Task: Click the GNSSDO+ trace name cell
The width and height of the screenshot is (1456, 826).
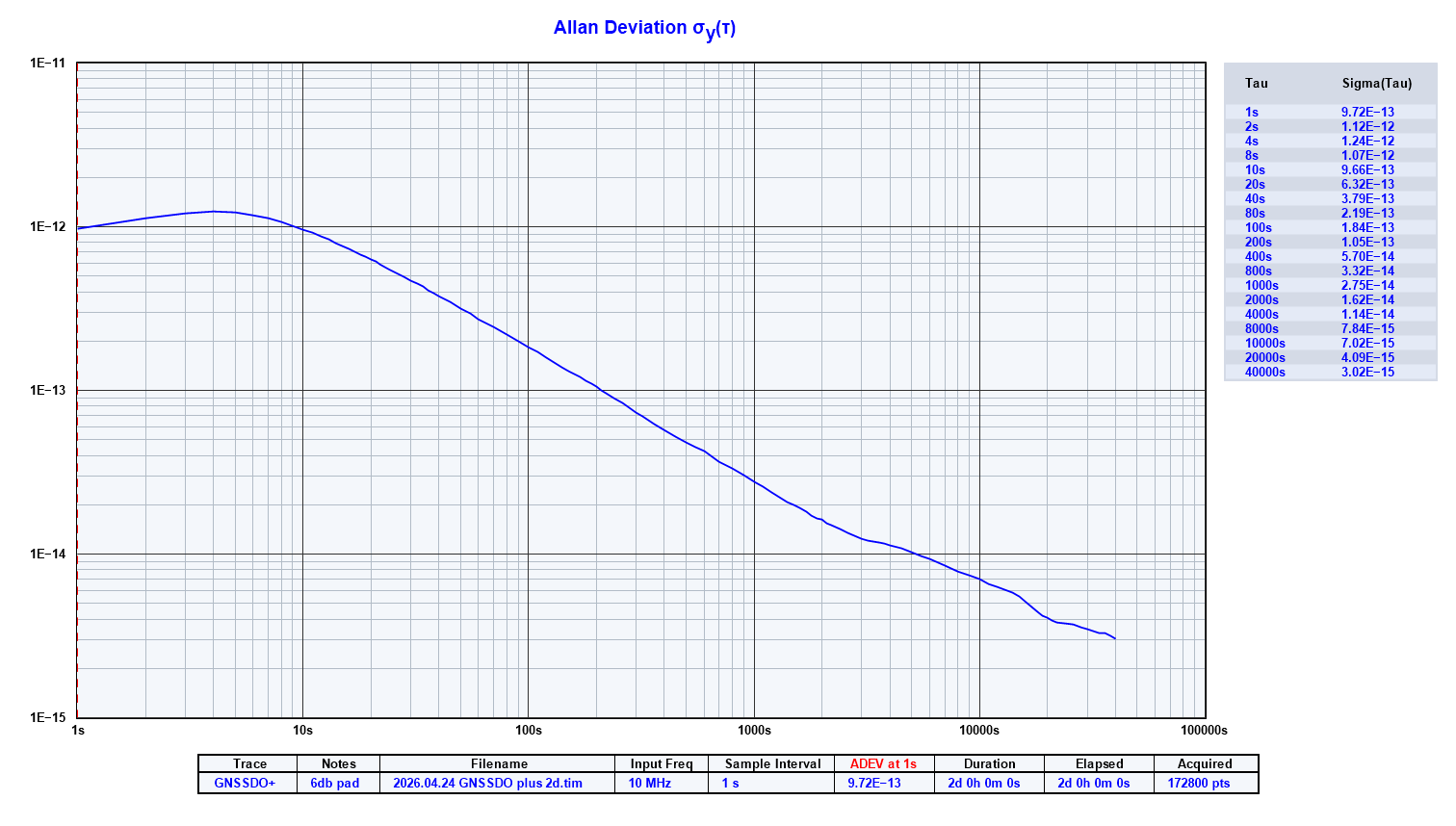Action: pos(245,783)
